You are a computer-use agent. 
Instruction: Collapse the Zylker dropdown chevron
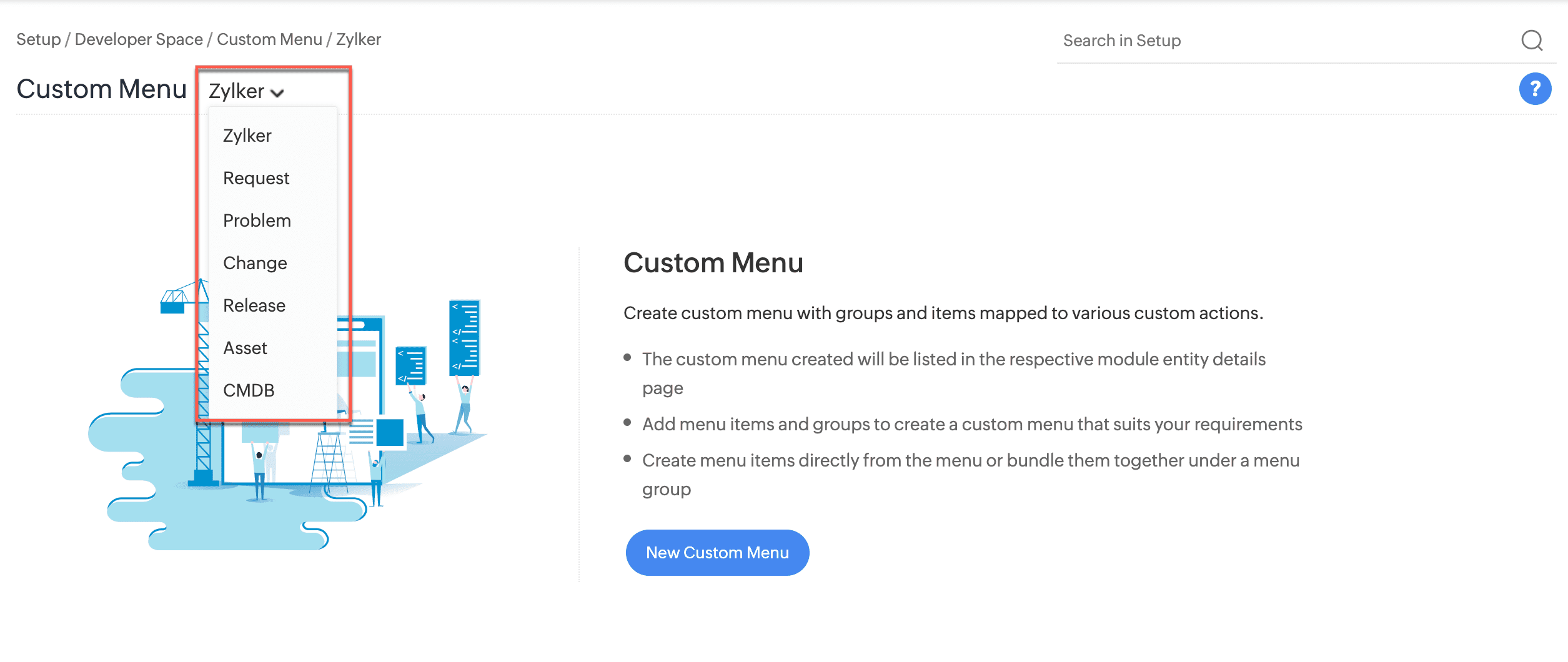tap(277, 93)
